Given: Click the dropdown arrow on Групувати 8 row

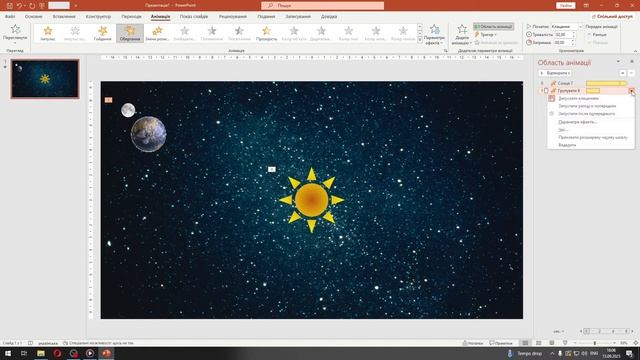Looking at the screenshot, I should [x=631, y=91].
